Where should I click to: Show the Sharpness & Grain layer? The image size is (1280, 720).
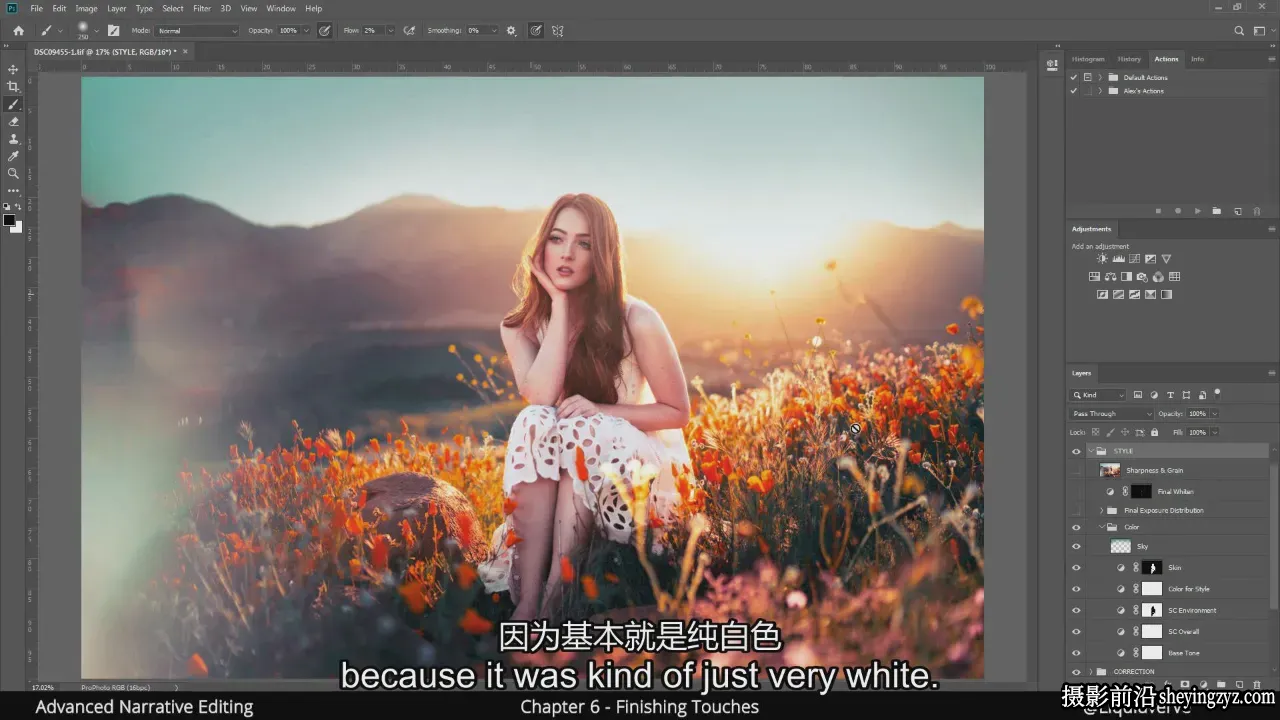point(1076,470)
